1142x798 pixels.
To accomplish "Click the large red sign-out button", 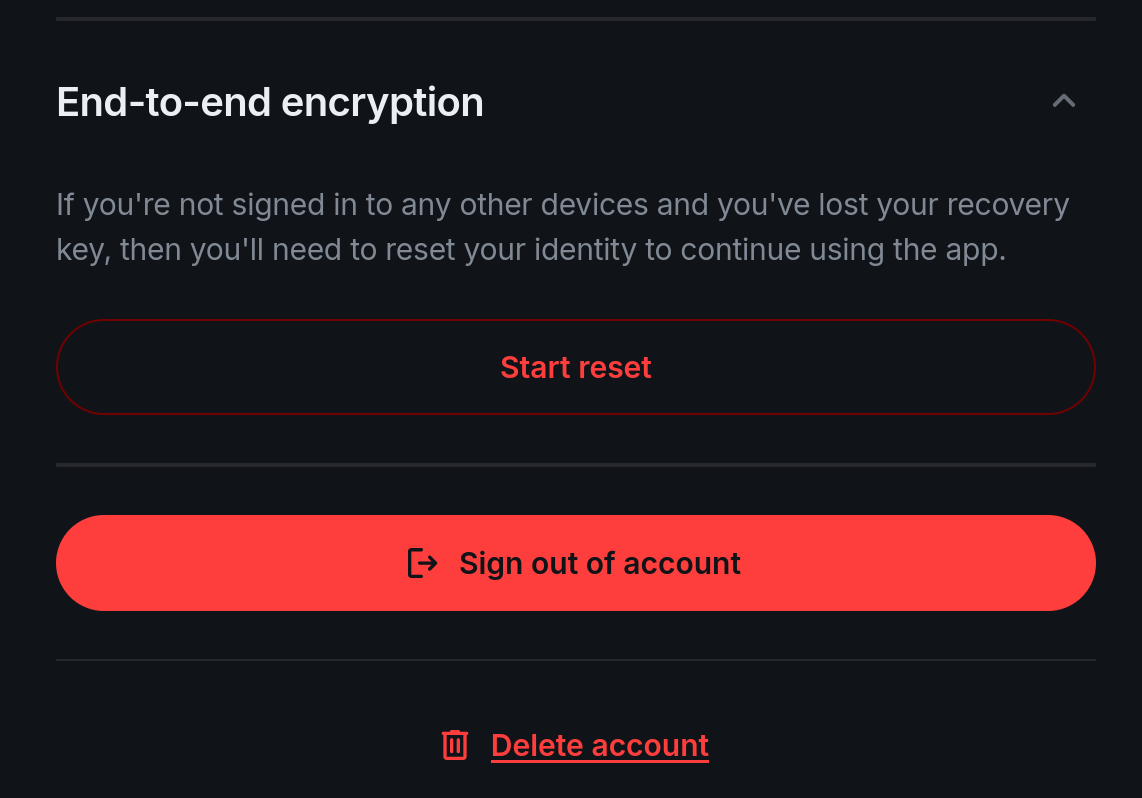I will coord(576,563).
